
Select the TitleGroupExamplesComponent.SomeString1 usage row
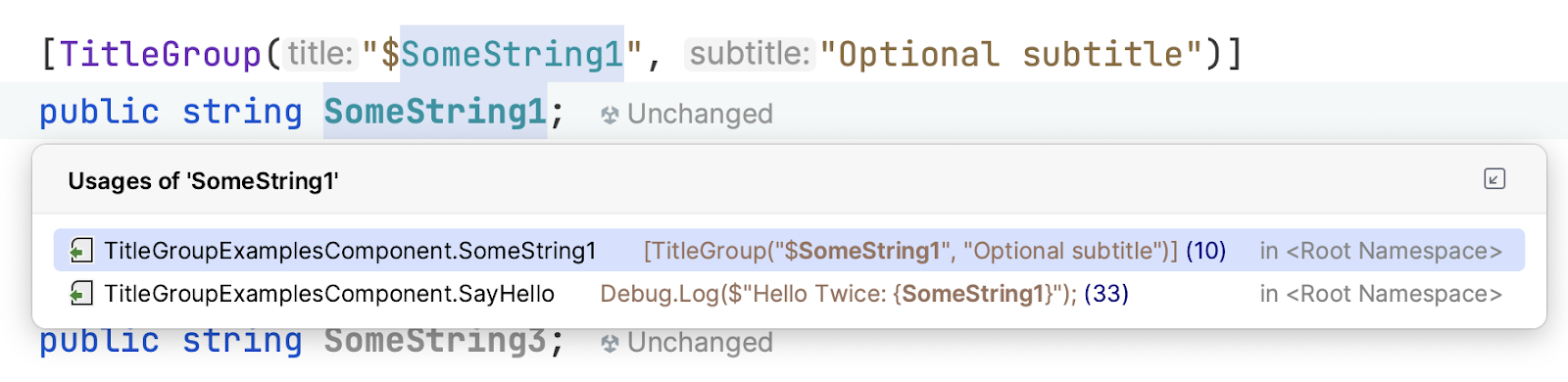tap(789, 251)
